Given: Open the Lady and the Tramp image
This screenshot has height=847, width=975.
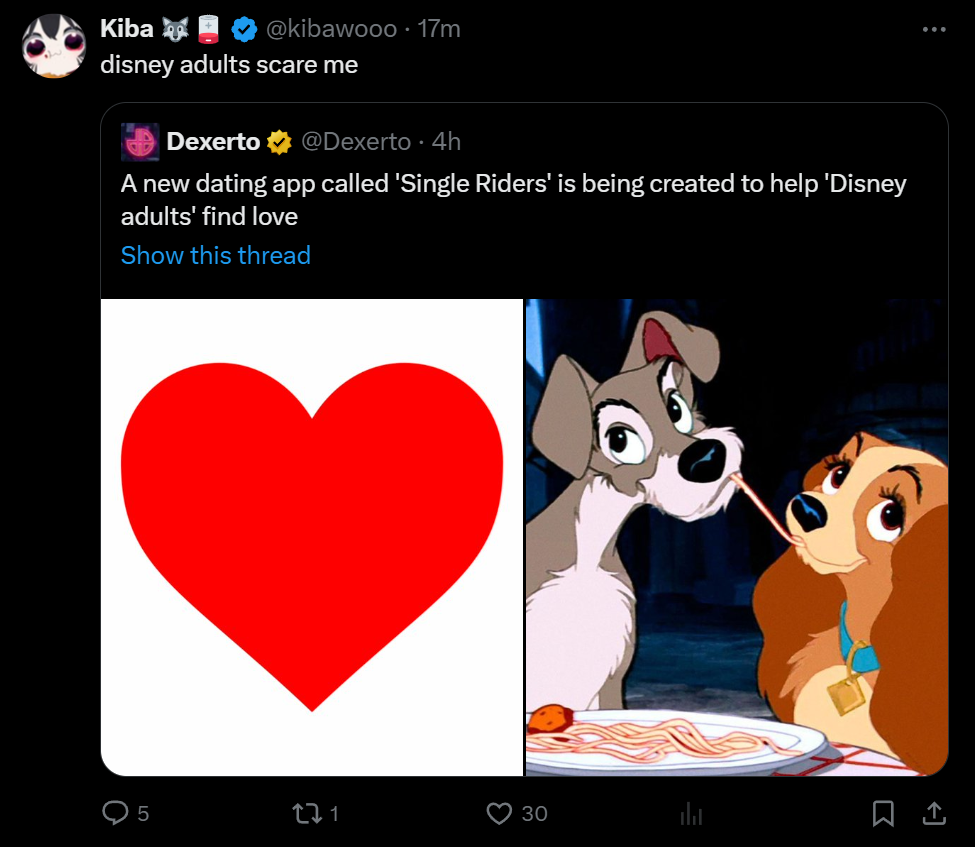Looking at the screenshot, I should click(737, 537).
